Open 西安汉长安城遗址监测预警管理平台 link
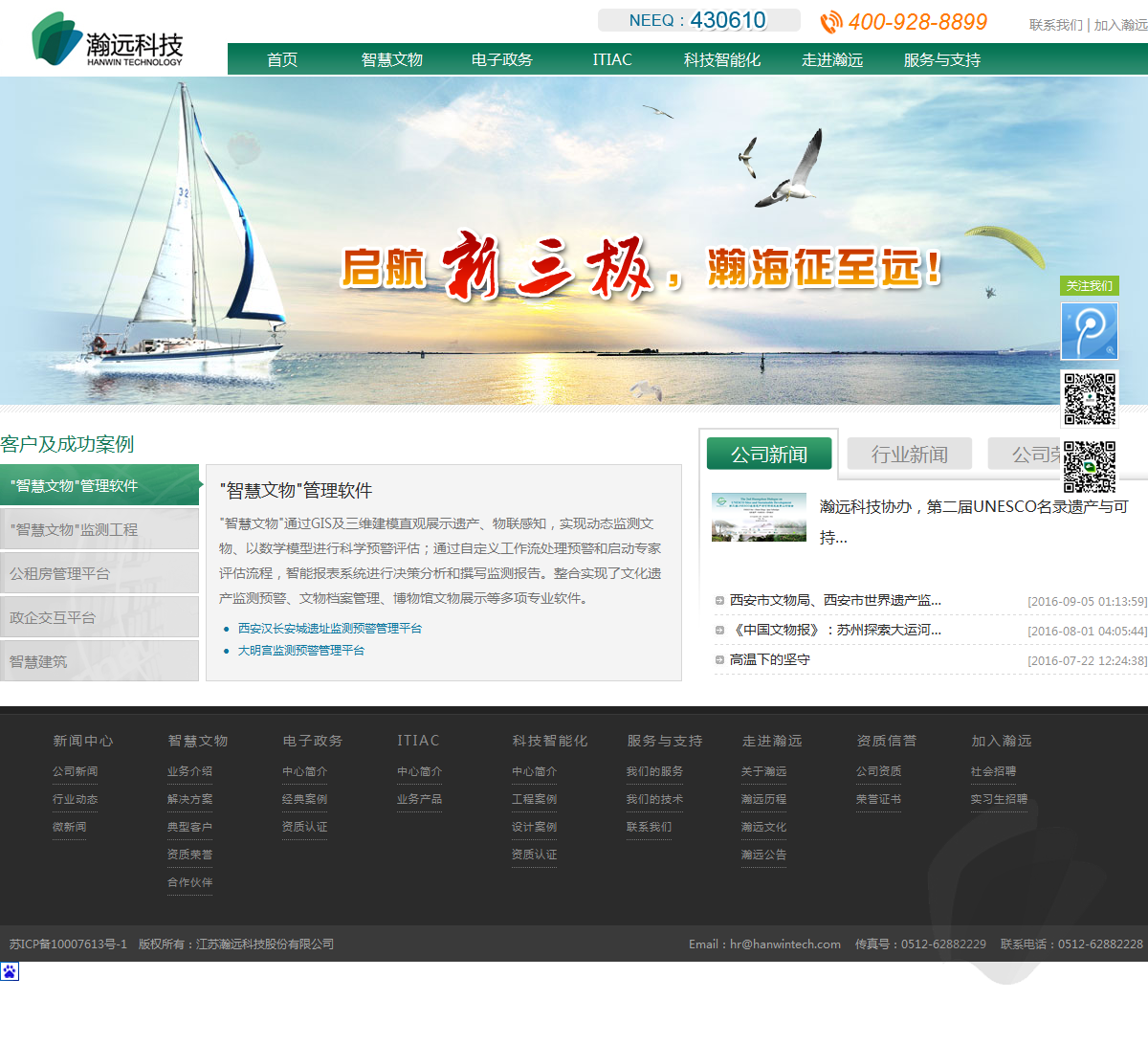Image resolution: width=1148 pixels, height=1044 pixels. tap(330, 629)
